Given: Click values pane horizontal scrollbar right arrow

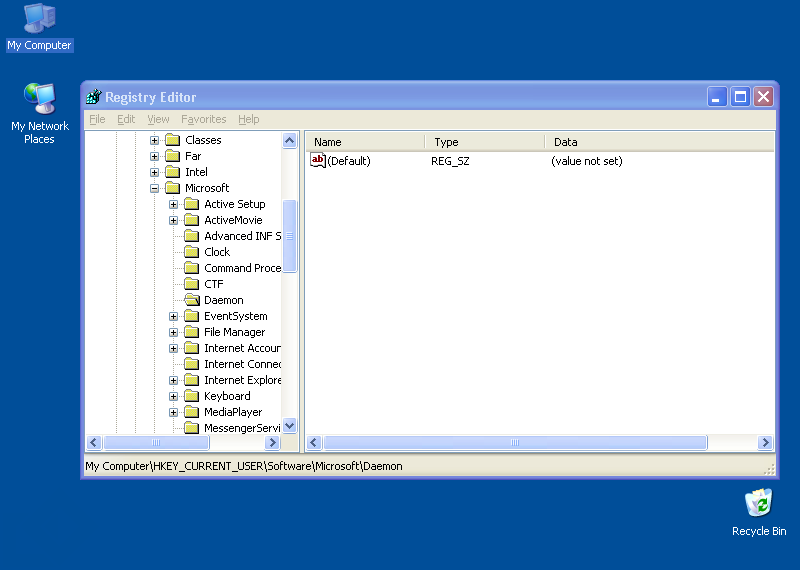Looking at the screenshot, I should coord(765,442).
